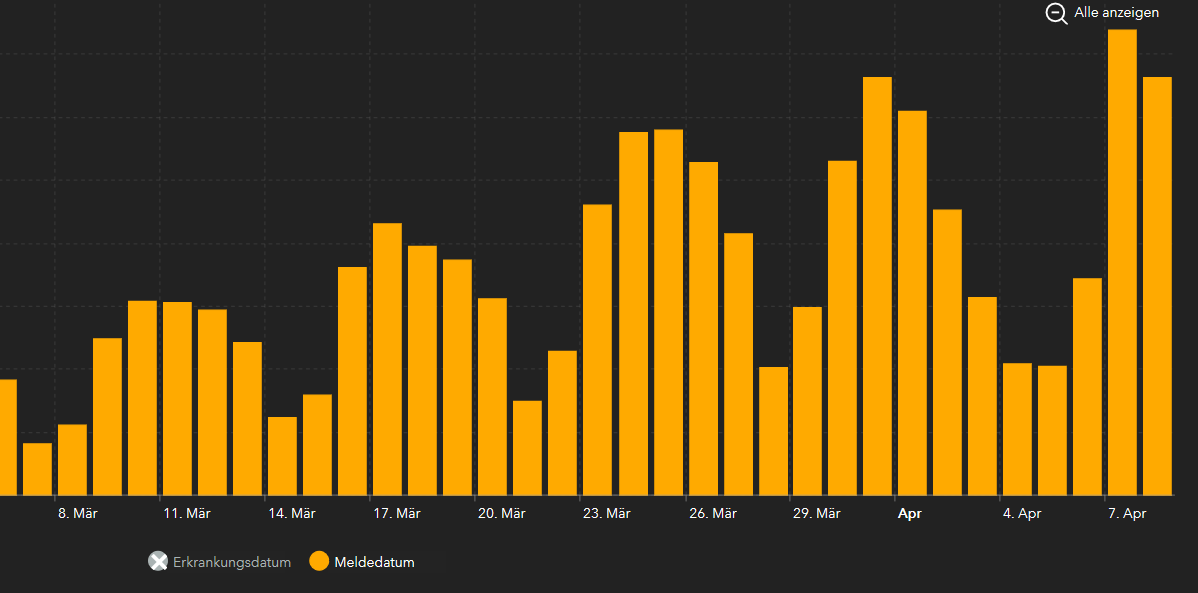Click the Meldedatum legend text
Screen dimensions: 1198x593
tap(374, 562)
